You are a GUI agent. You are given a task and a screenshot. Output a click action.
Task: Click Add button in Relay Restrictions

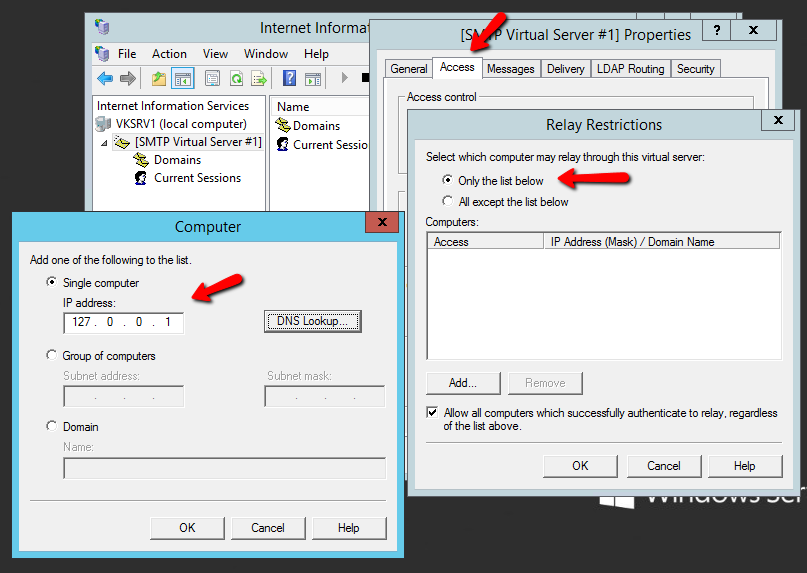[463, 383]
